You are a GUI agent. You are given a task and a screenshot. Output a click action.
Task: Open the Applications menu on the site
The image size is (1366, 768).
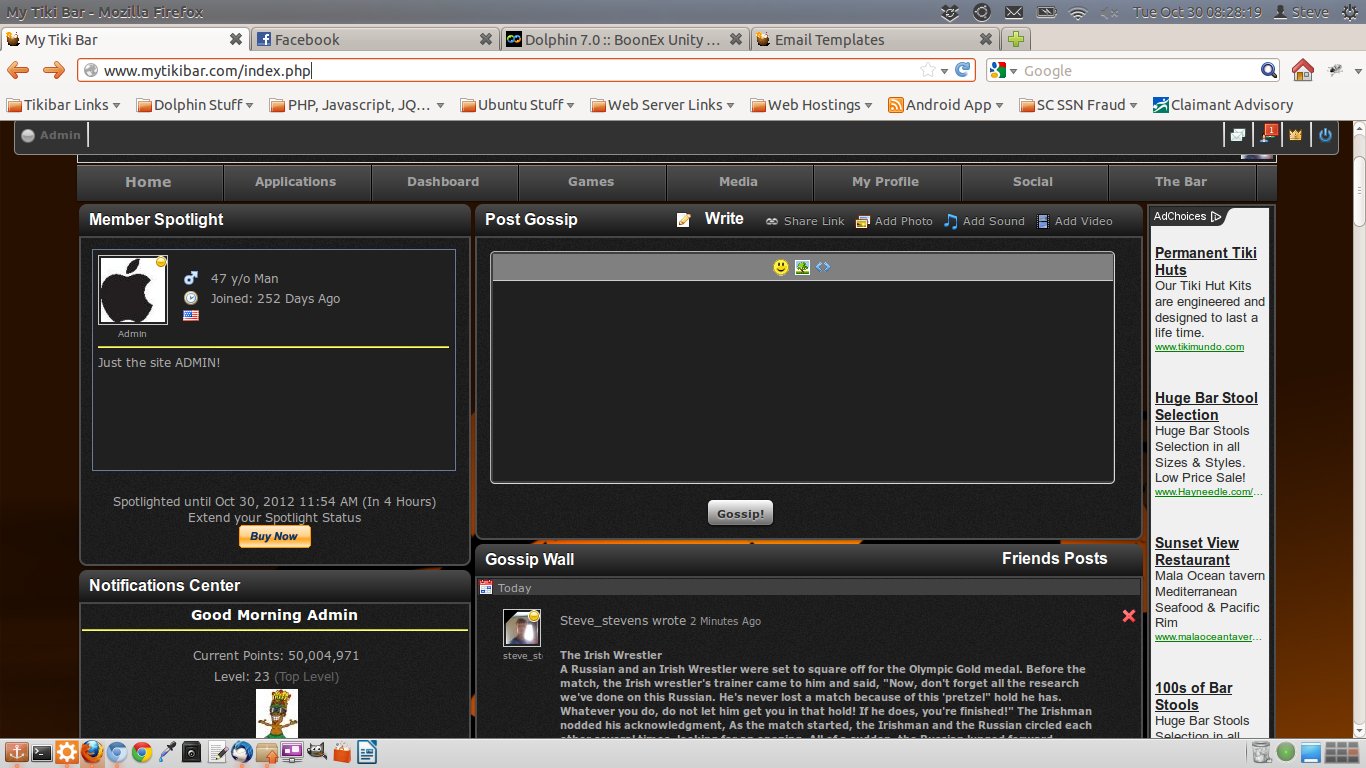[296, 182]
